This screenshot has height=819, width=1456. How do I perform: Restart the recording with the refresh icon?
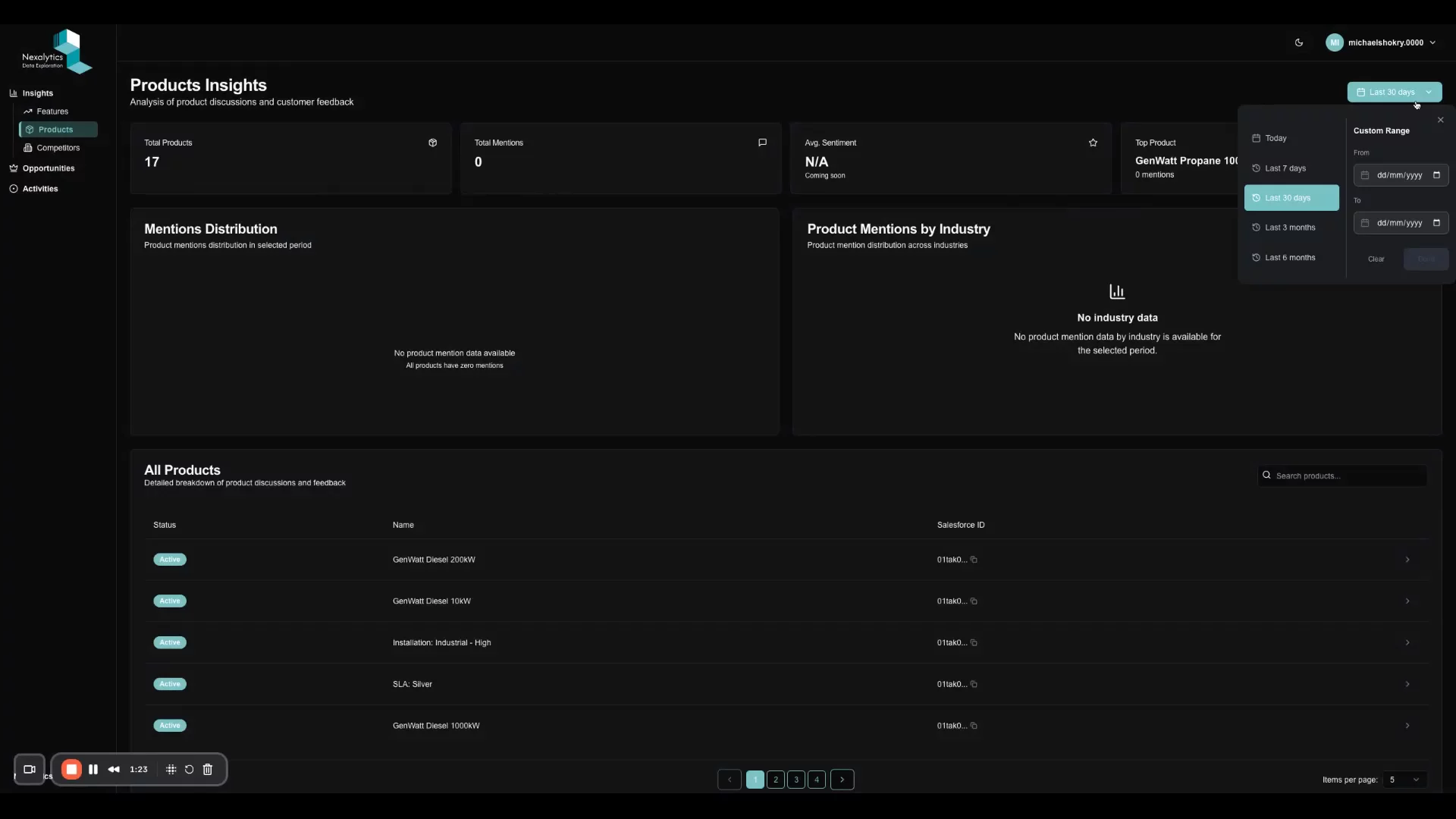(189, 769)
